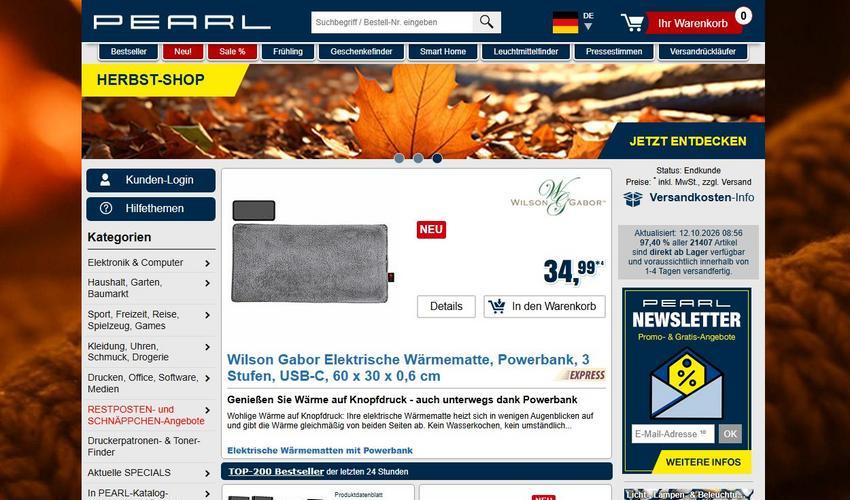This screenshot has width=850, height=500.
Task: Click JETZT ENTDECKEN on the banner
Action: pos(687,141)
